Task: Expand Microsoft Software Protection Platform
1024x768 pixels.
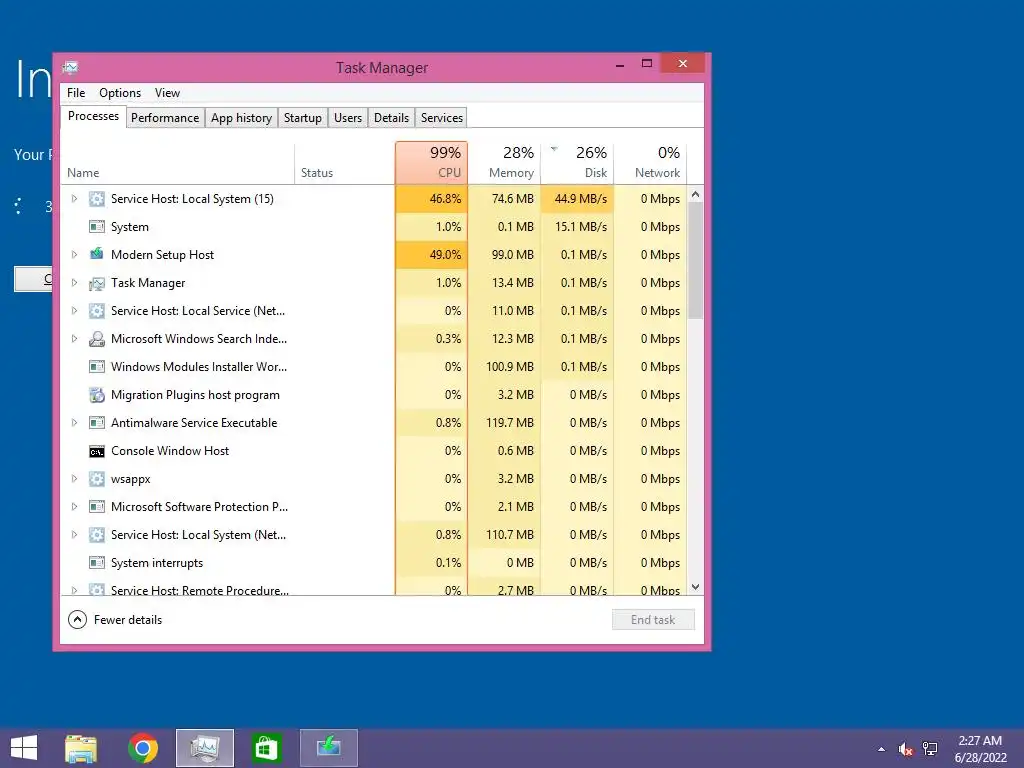Action: (x=74, y=507)
